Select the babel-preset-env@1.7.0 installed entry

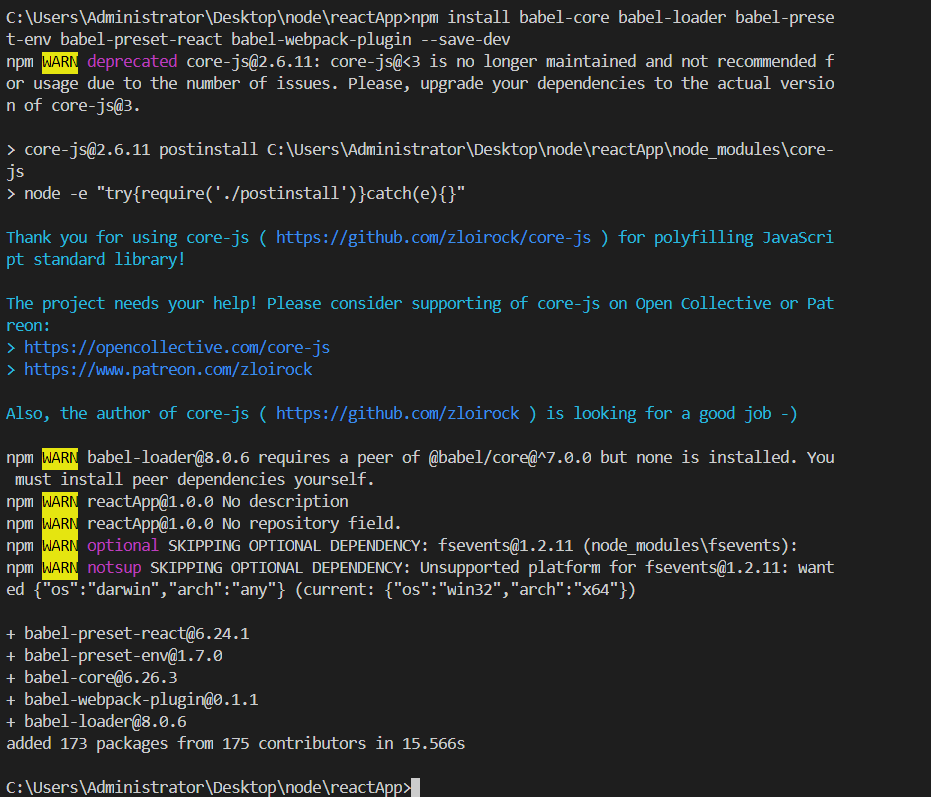point(123,656)
